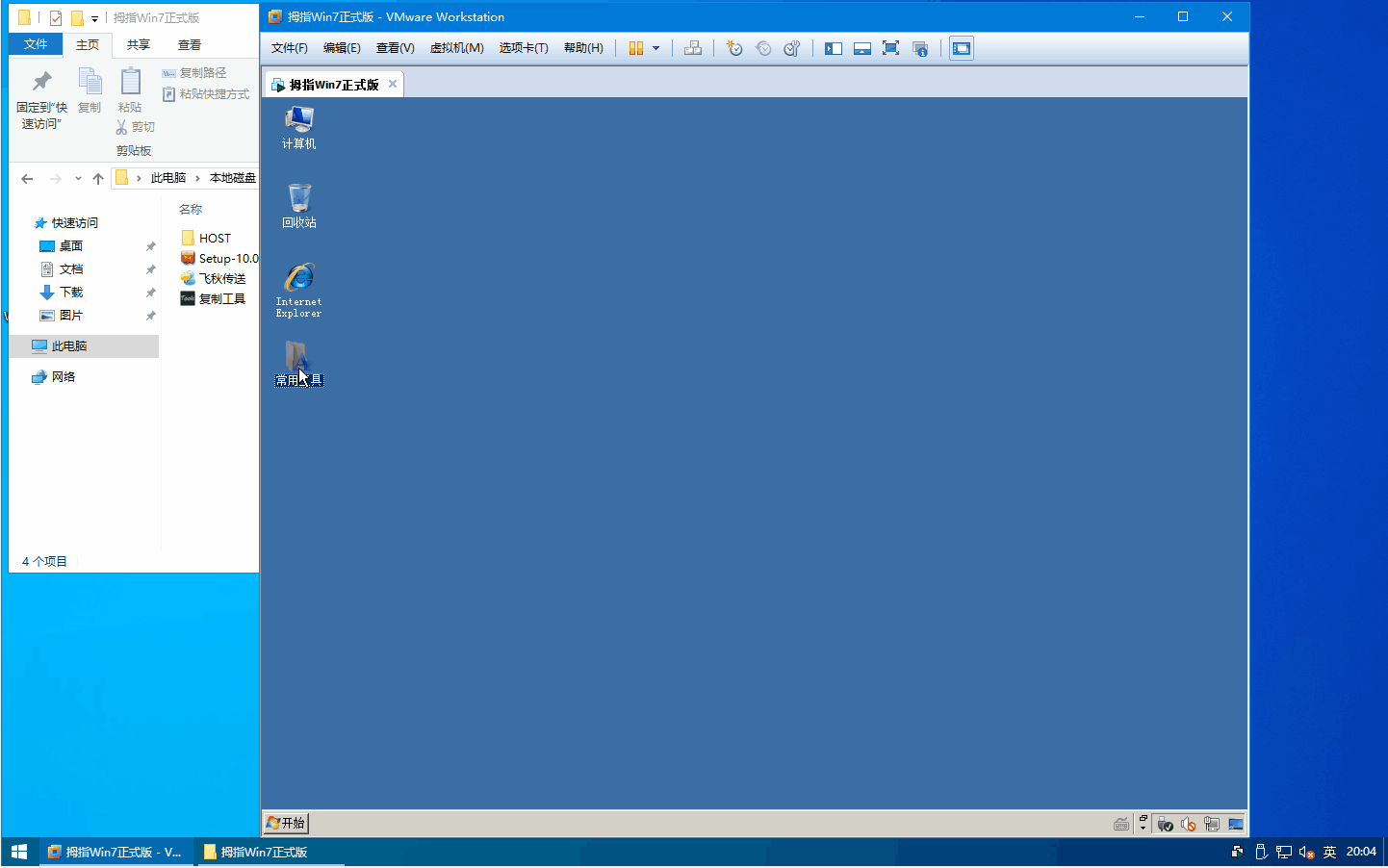Click the Send Ctrl+Alt+Del keyboard icon
This screenshot has height=868, width=1388.
[x=693, y=48]
